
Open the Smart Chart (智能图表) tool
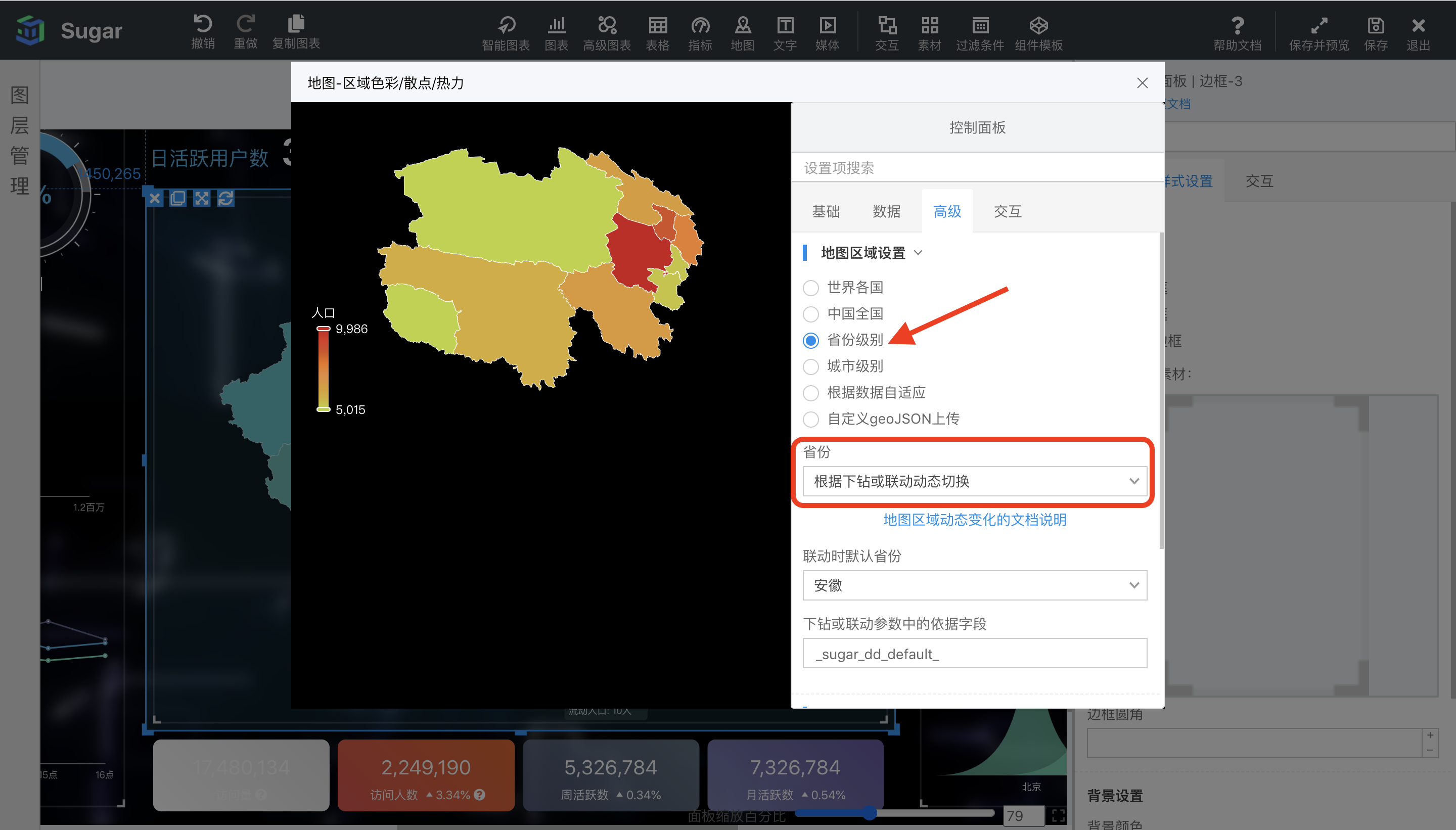(x=506, y=33)
